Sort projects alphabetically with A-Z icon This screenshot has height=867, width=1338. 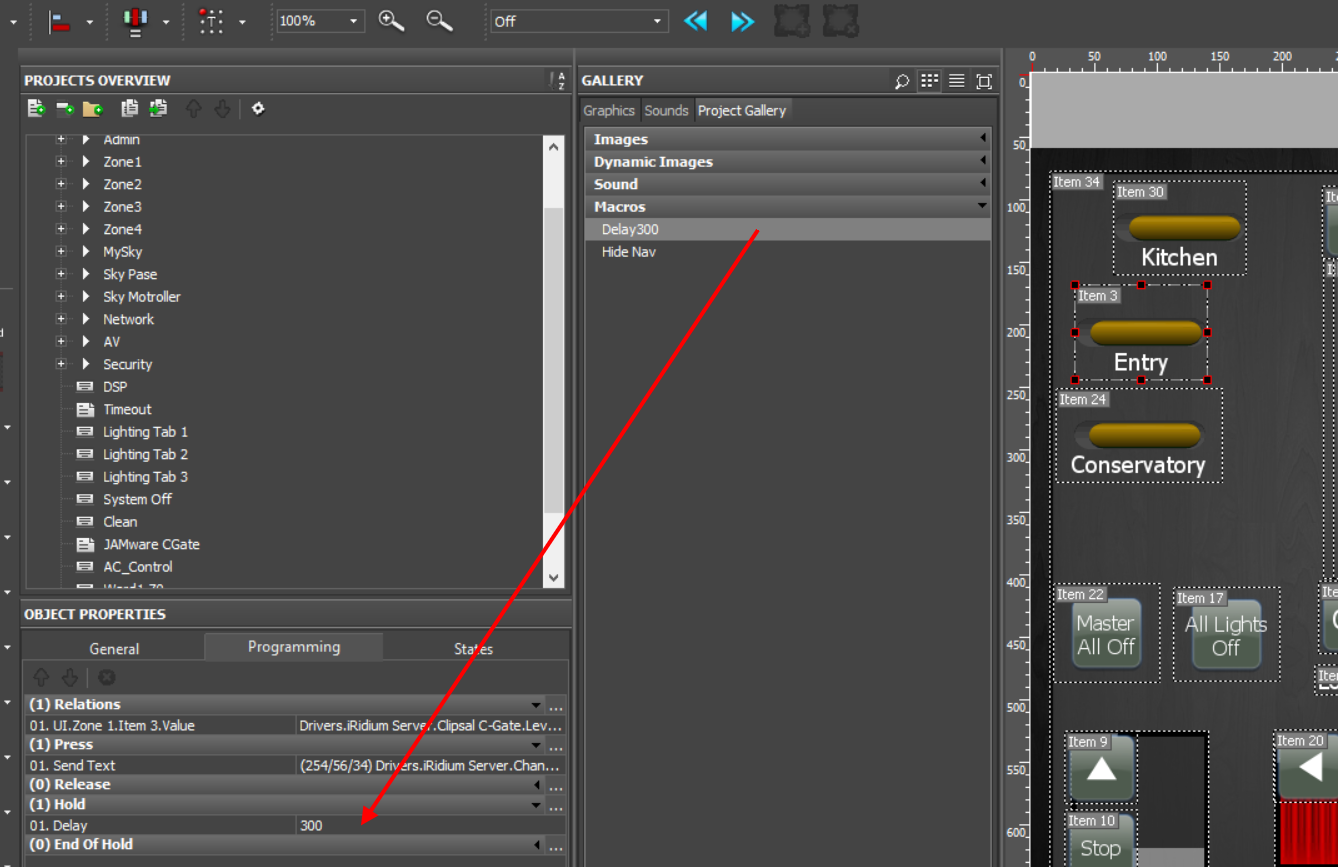[558, 81]
